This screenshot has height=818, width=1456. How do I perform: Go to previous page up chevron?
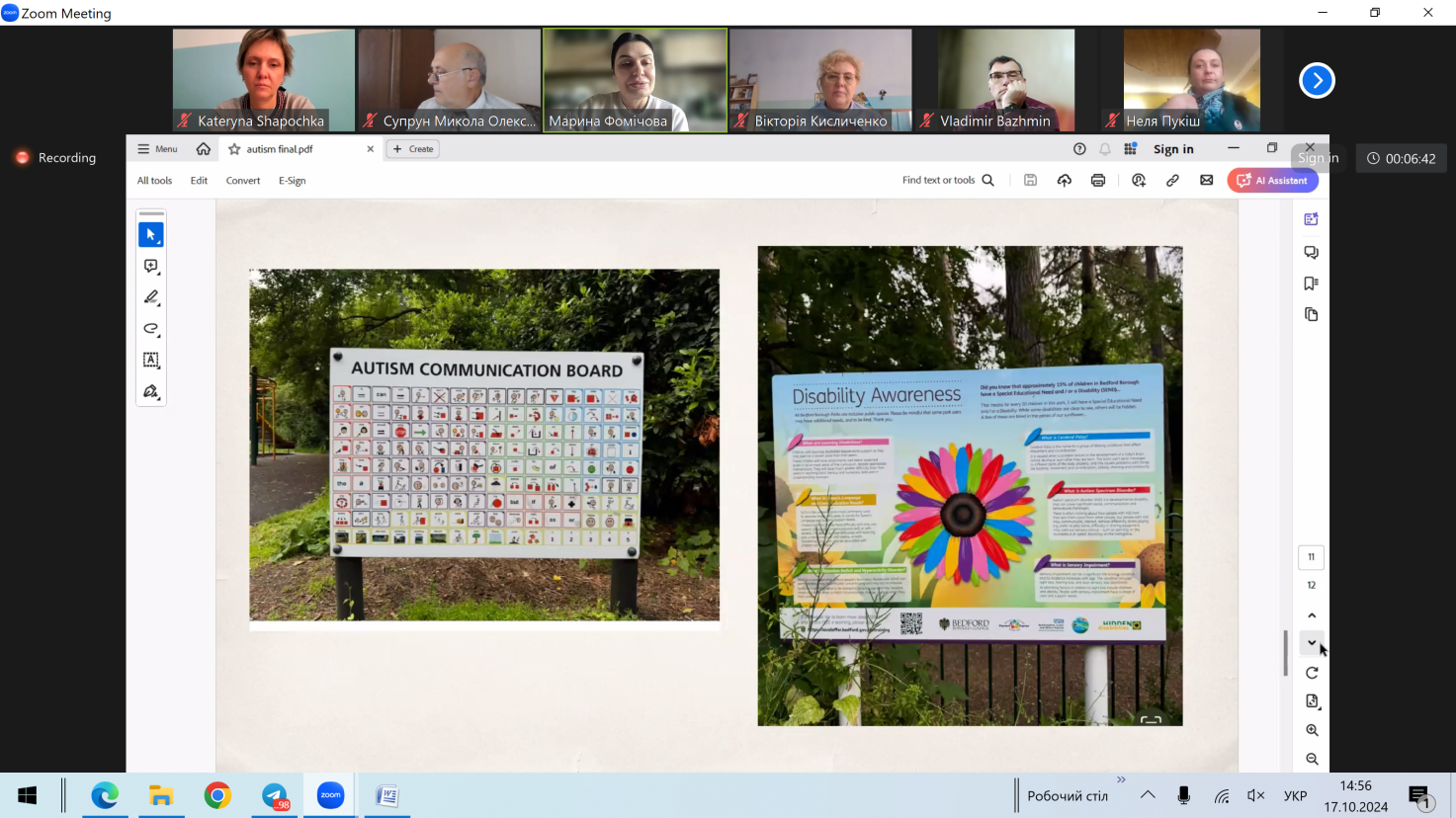point(1312,615)
